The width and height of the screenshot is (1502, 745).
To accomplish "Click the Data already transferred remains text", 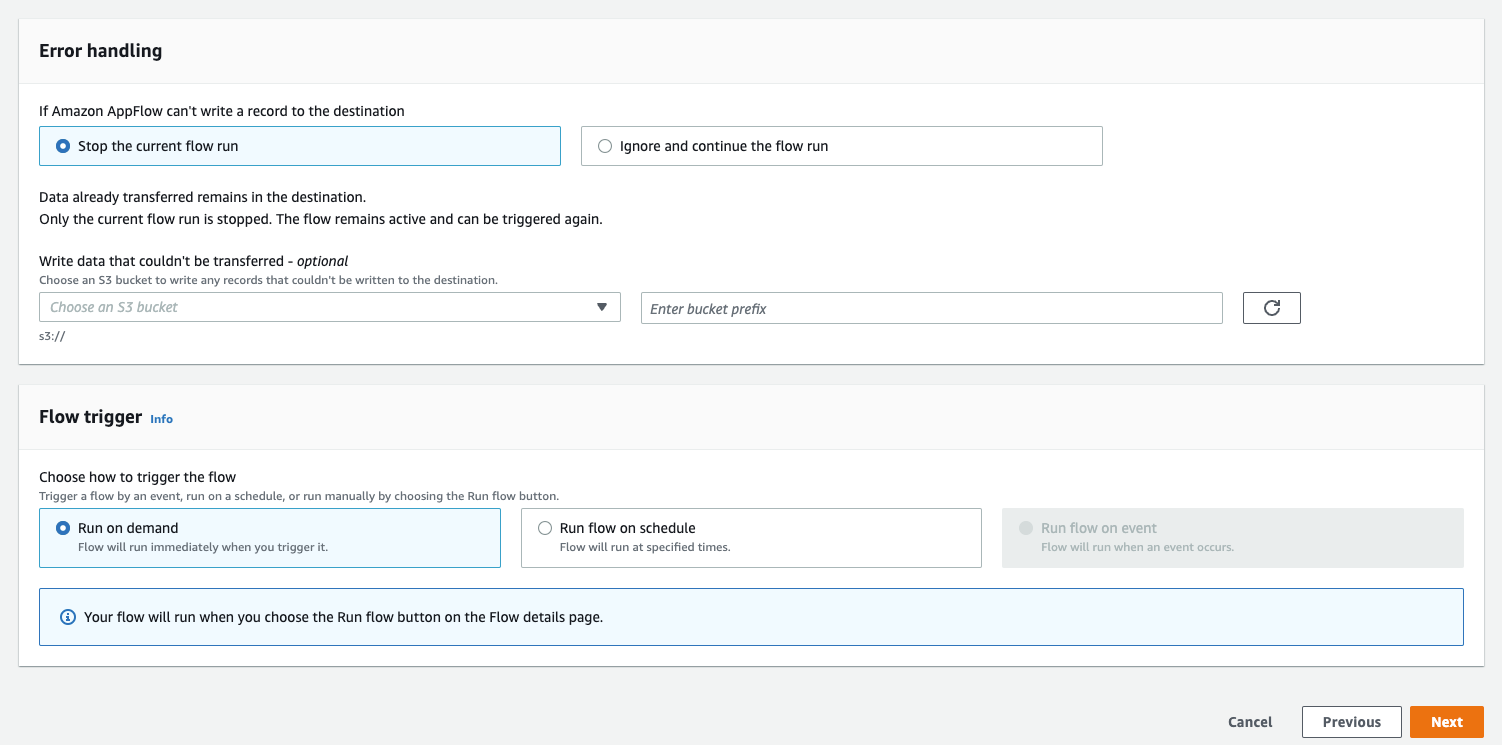I will (202, 198).
